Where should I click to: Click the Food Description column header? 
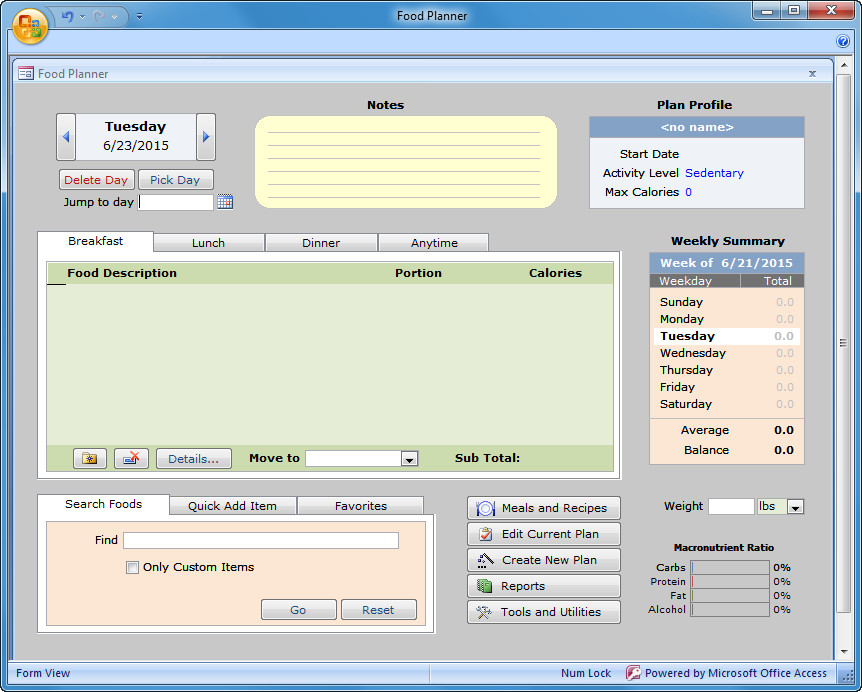[122, 273]
